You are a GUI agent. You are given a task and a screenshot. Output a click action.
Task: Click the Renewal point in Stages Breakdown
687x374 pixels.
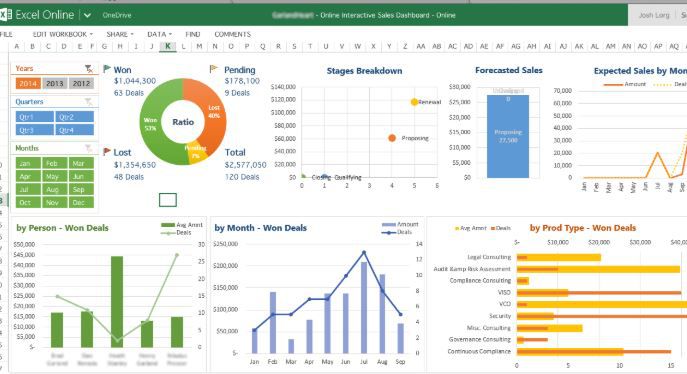(414, 102)
